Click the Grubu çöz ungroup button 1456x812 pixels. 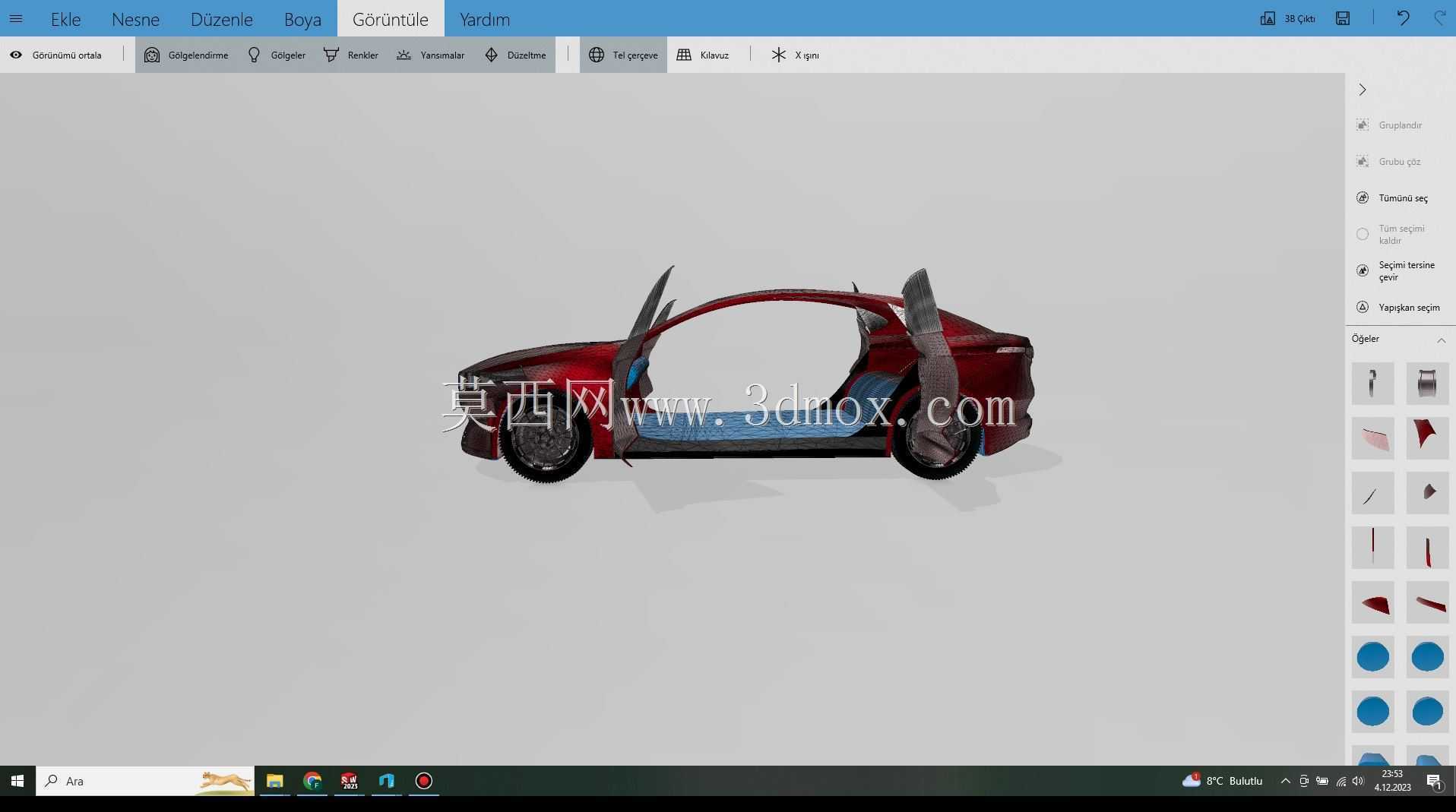click(x=1388, y=161)
